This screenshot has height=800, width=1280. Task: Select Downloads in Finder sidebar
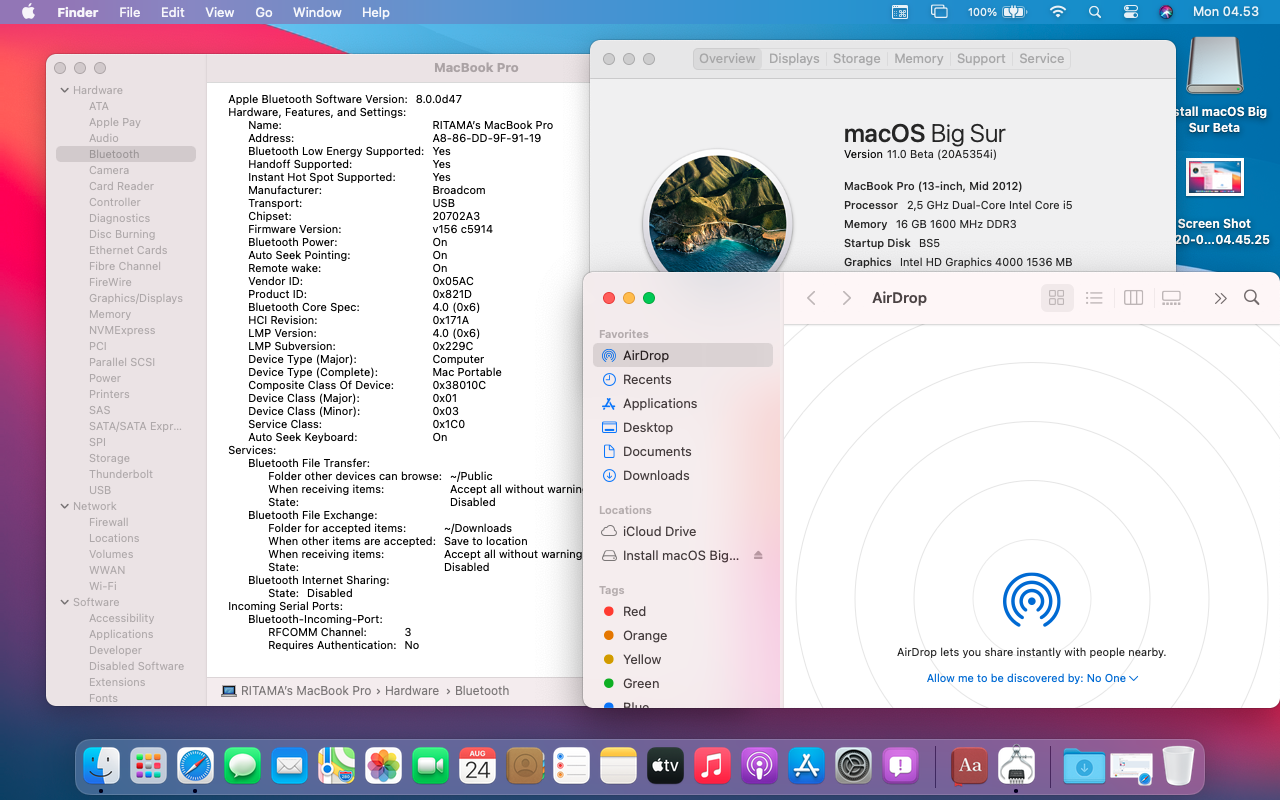coord(683,475)
